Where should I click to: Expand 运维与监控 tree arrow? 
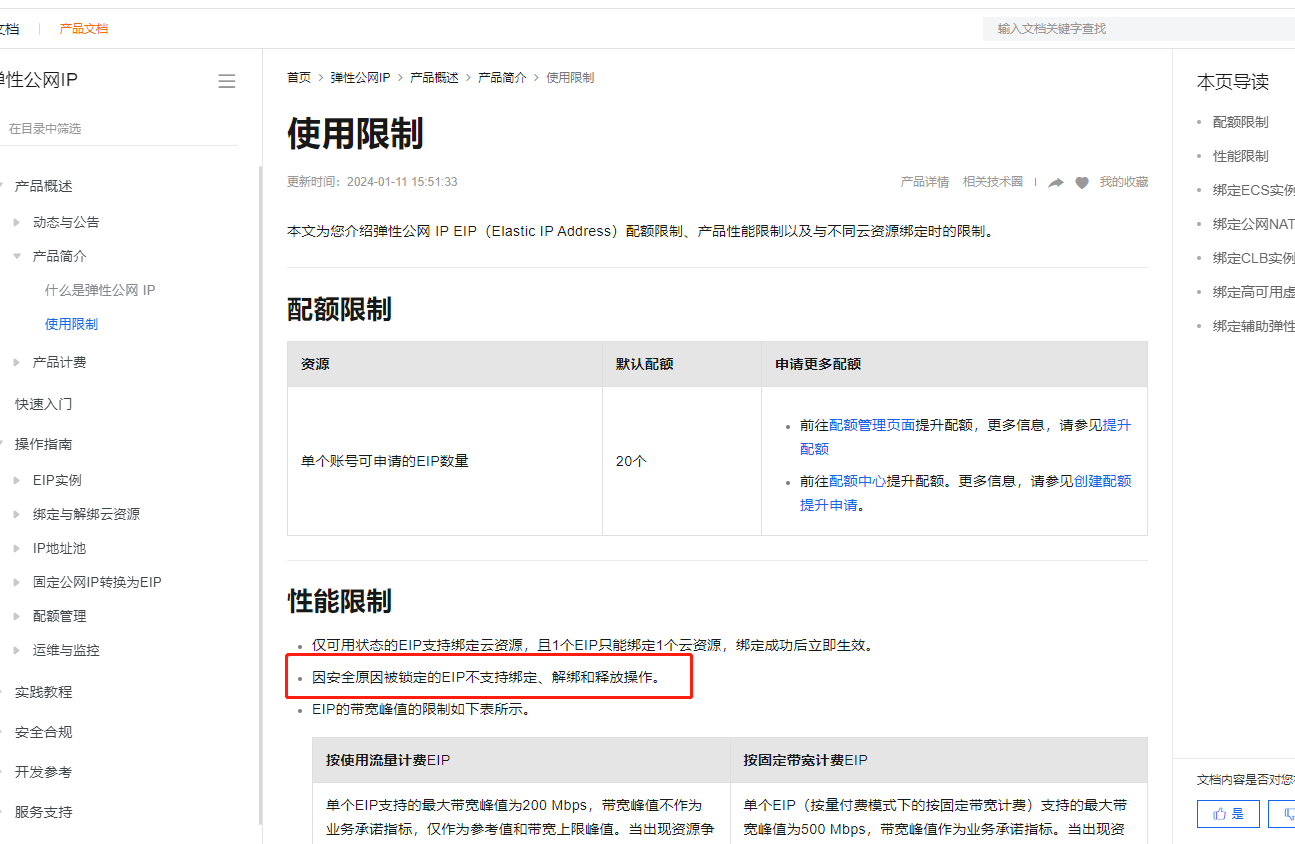[17, 650]
